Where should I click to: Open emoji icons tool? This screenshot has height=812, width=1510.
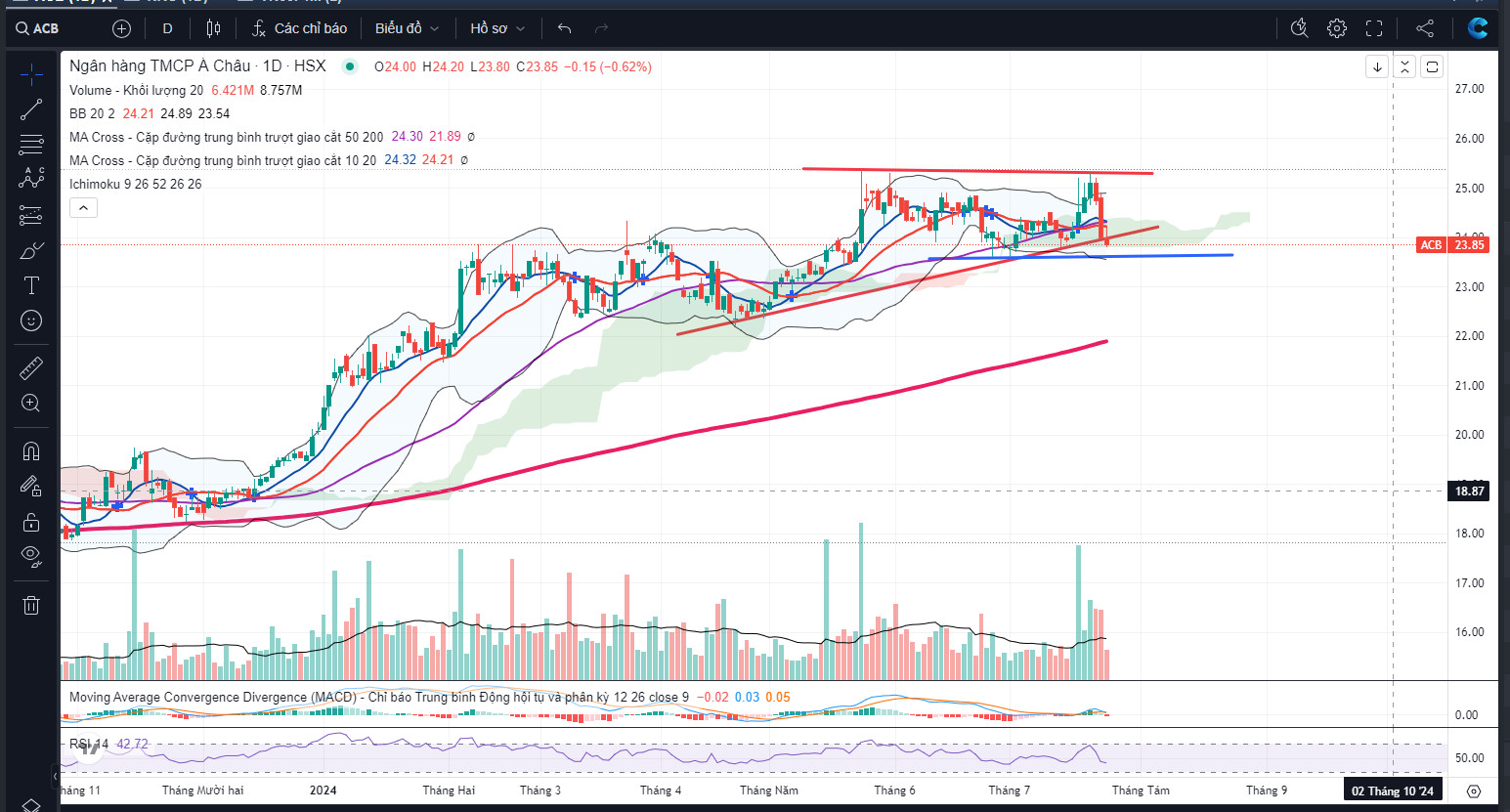(31, 321)
